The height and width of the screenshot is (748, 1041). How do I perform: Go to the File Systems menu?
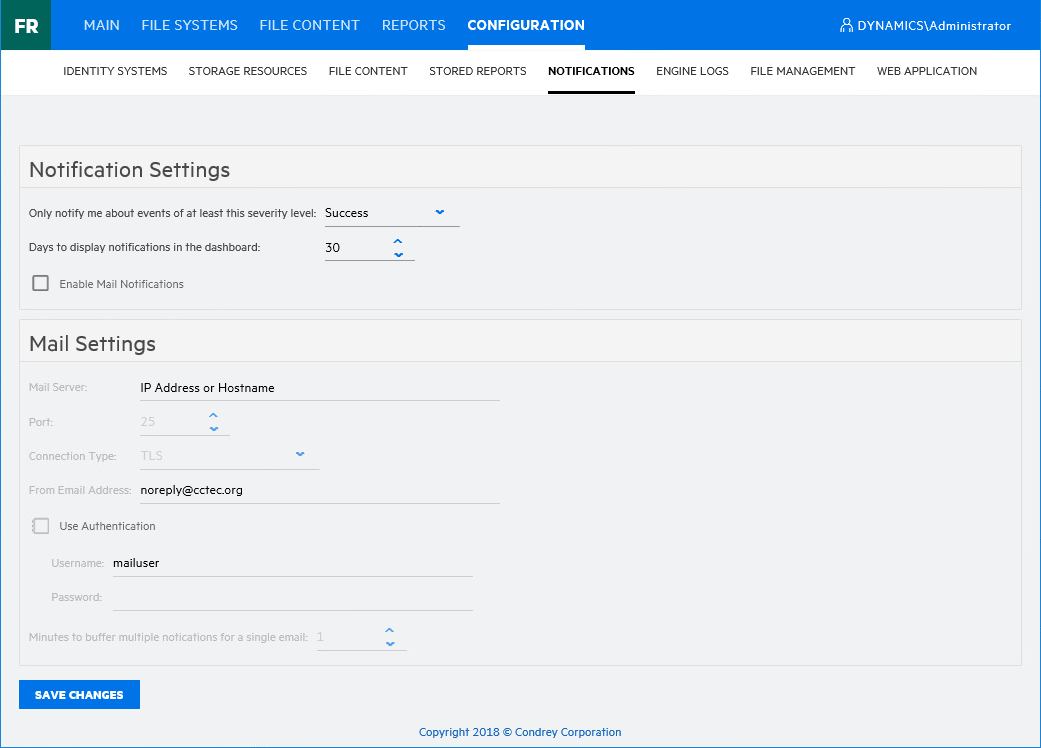coord(189,25)
